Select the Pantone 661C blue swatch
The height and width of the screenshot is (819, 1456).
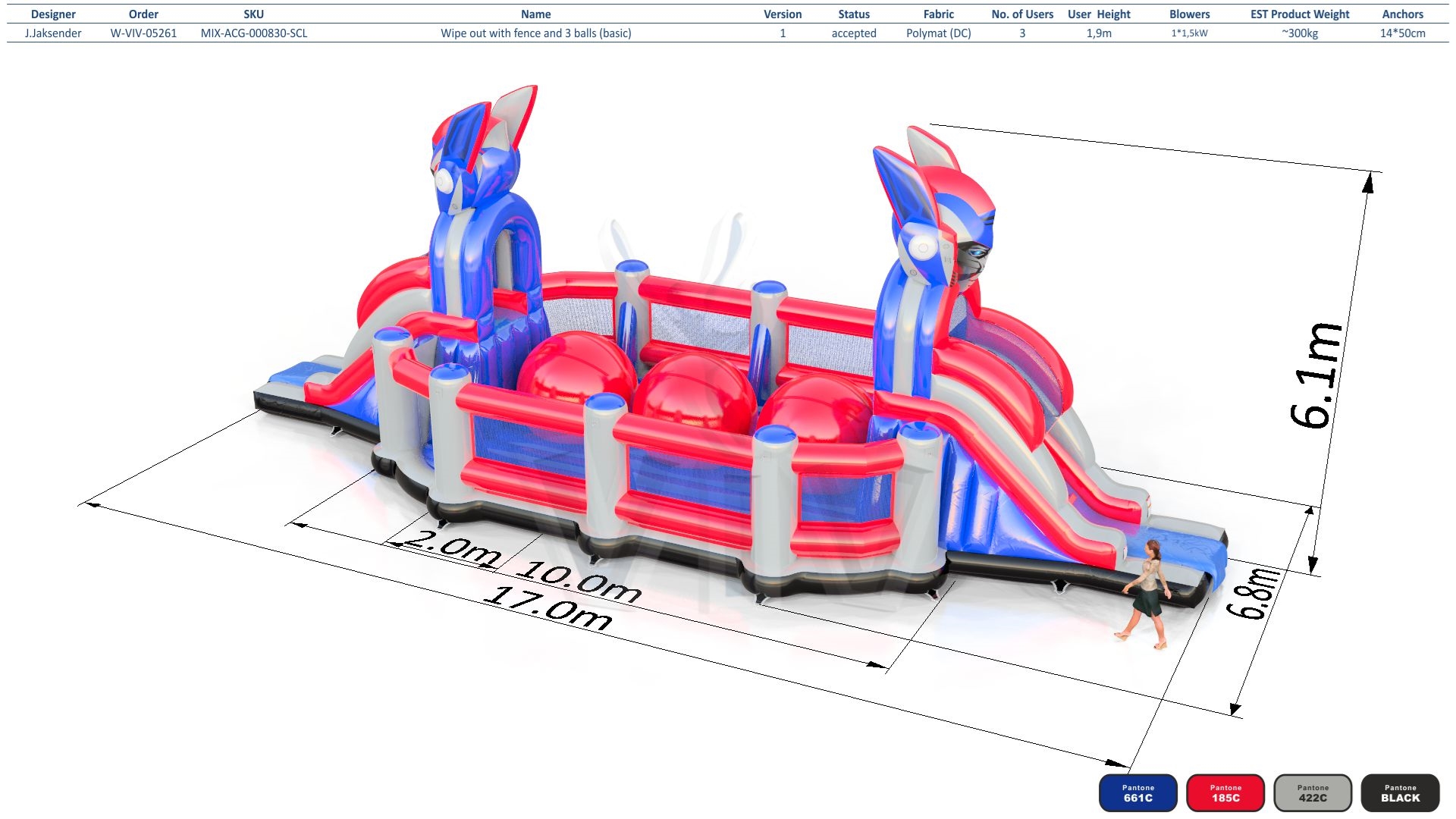1137,793
